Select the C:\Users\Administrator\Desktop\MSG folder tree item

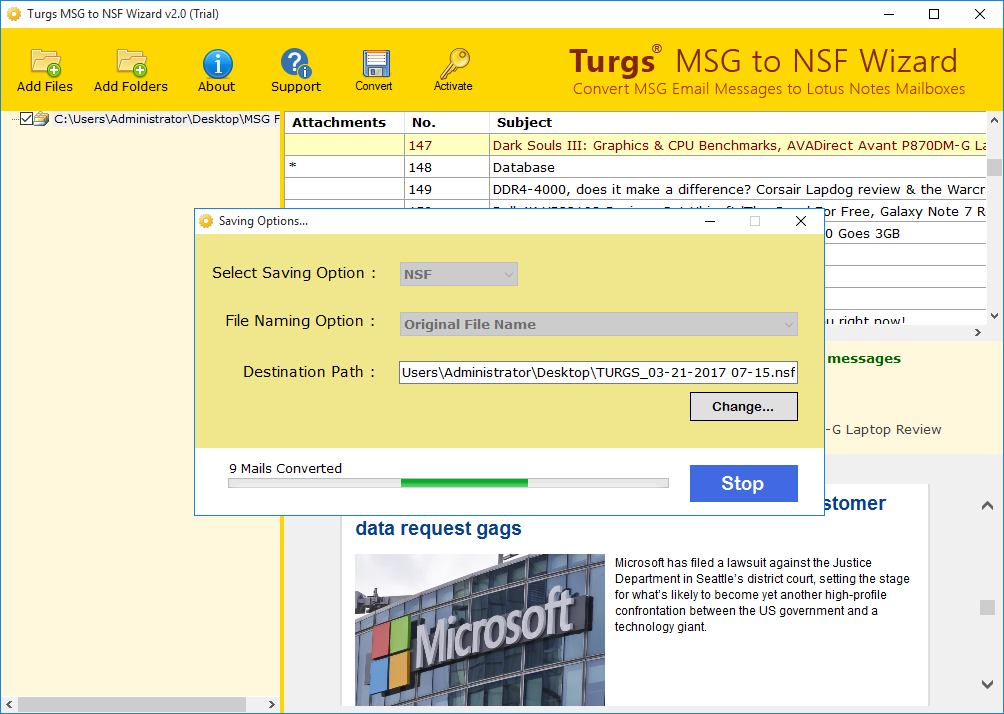click(x=166, y=118)
